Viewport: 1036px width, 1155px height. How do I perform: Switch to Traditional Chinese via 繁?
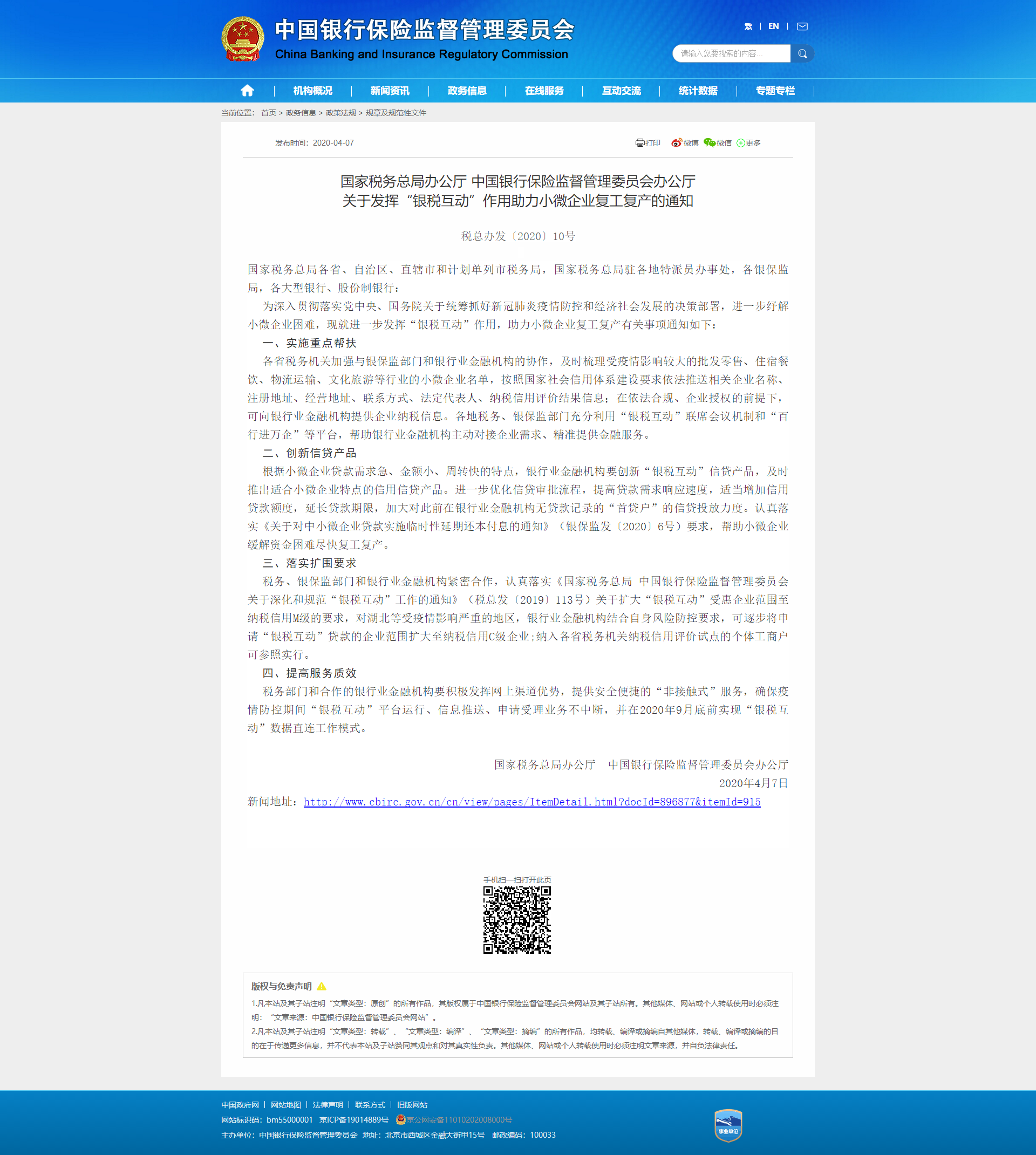point(747,26)
